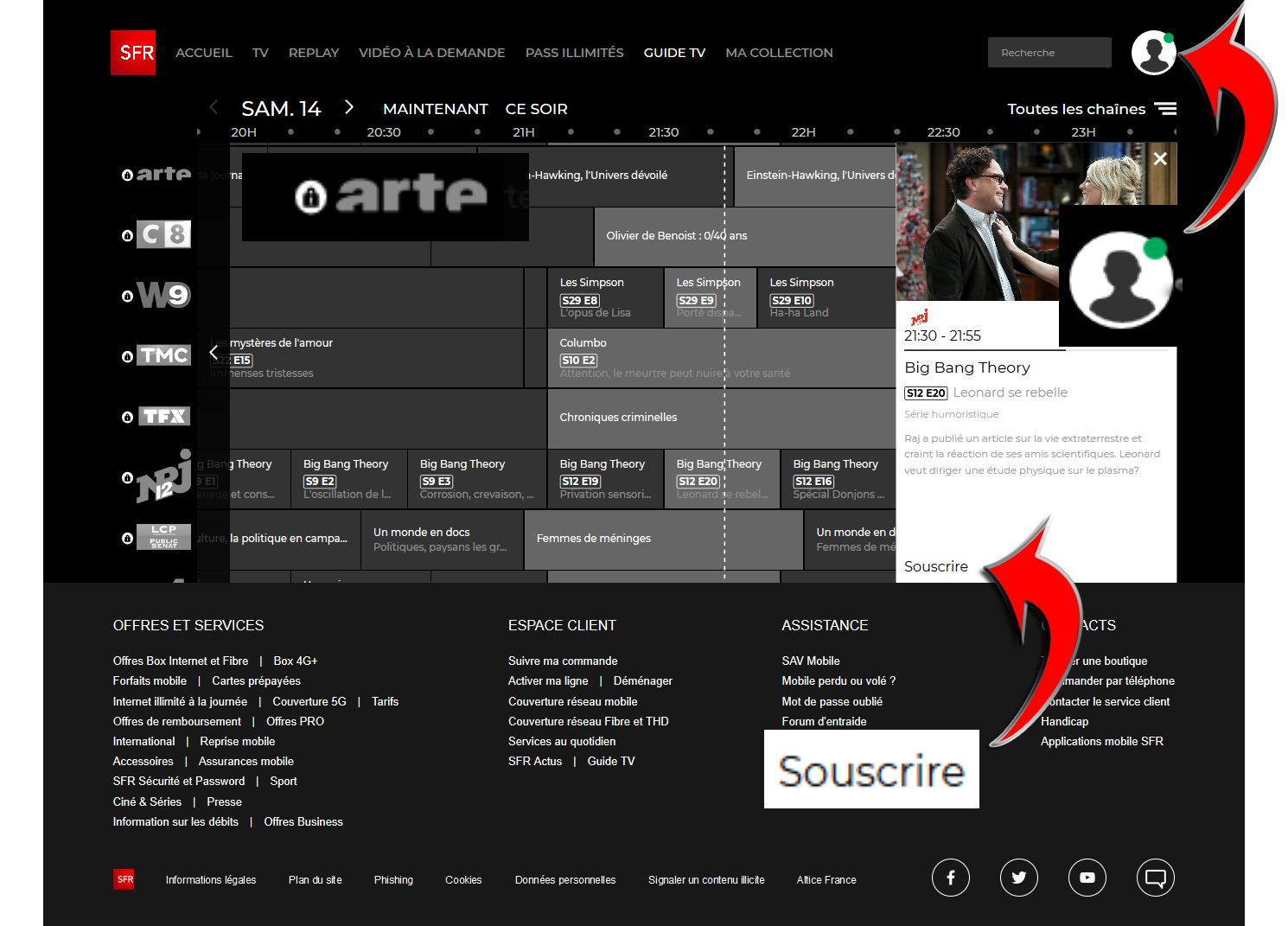Close the Big Bang Theory detail panel
The width and height of the screenshot is (1288, 926).
tap(1160, 159)
